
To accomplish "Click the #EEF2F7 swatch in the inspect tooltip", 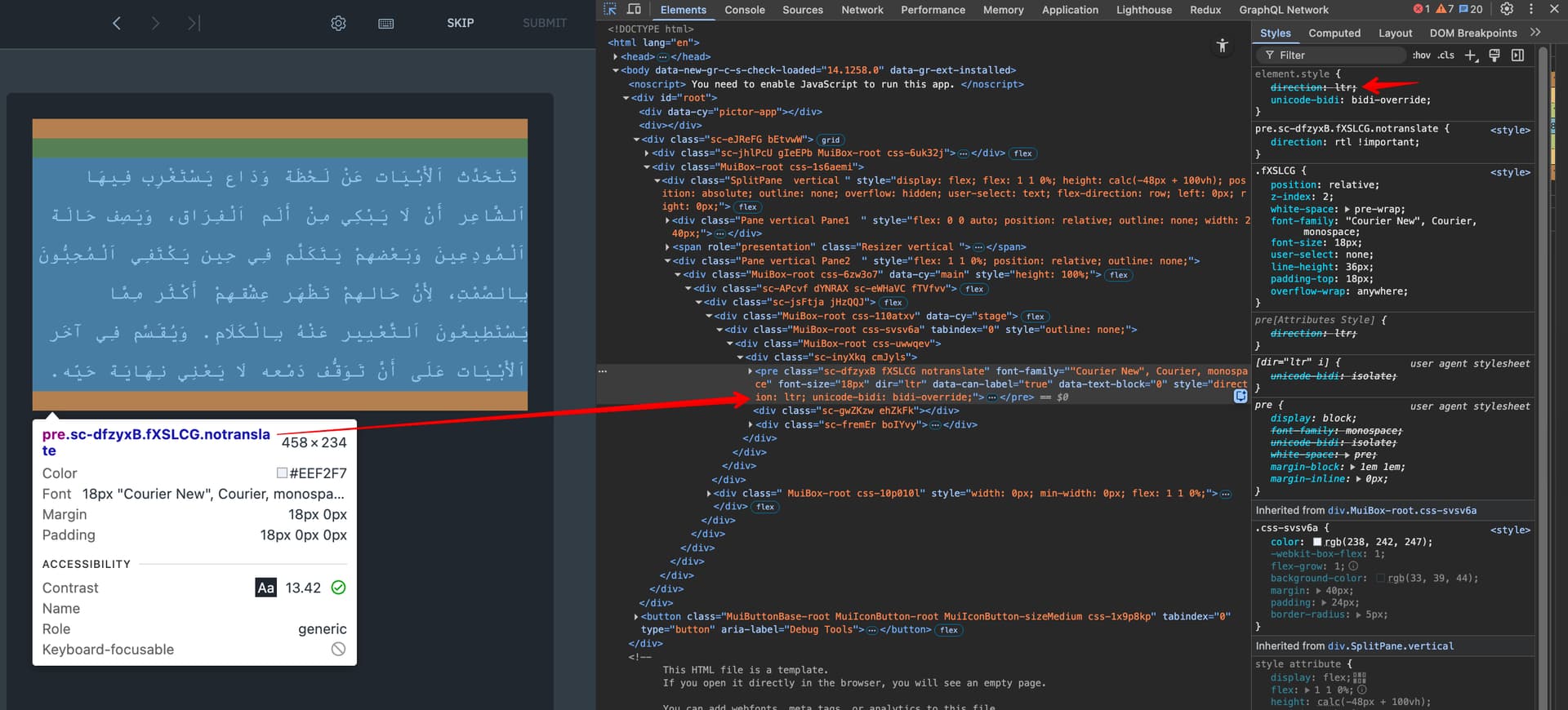I will click(282, 473).
